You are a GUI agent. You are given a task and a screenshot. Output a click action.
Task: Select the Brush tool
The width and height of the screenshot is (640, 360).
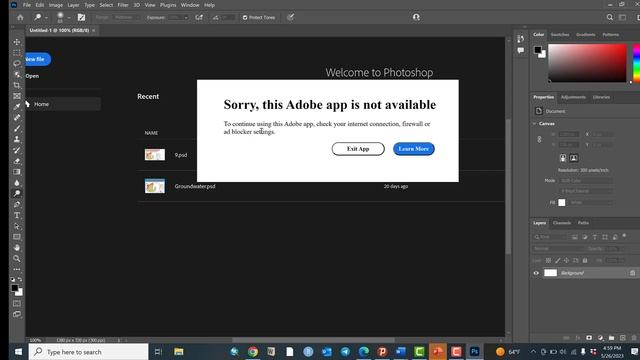(x=17, y=128)
